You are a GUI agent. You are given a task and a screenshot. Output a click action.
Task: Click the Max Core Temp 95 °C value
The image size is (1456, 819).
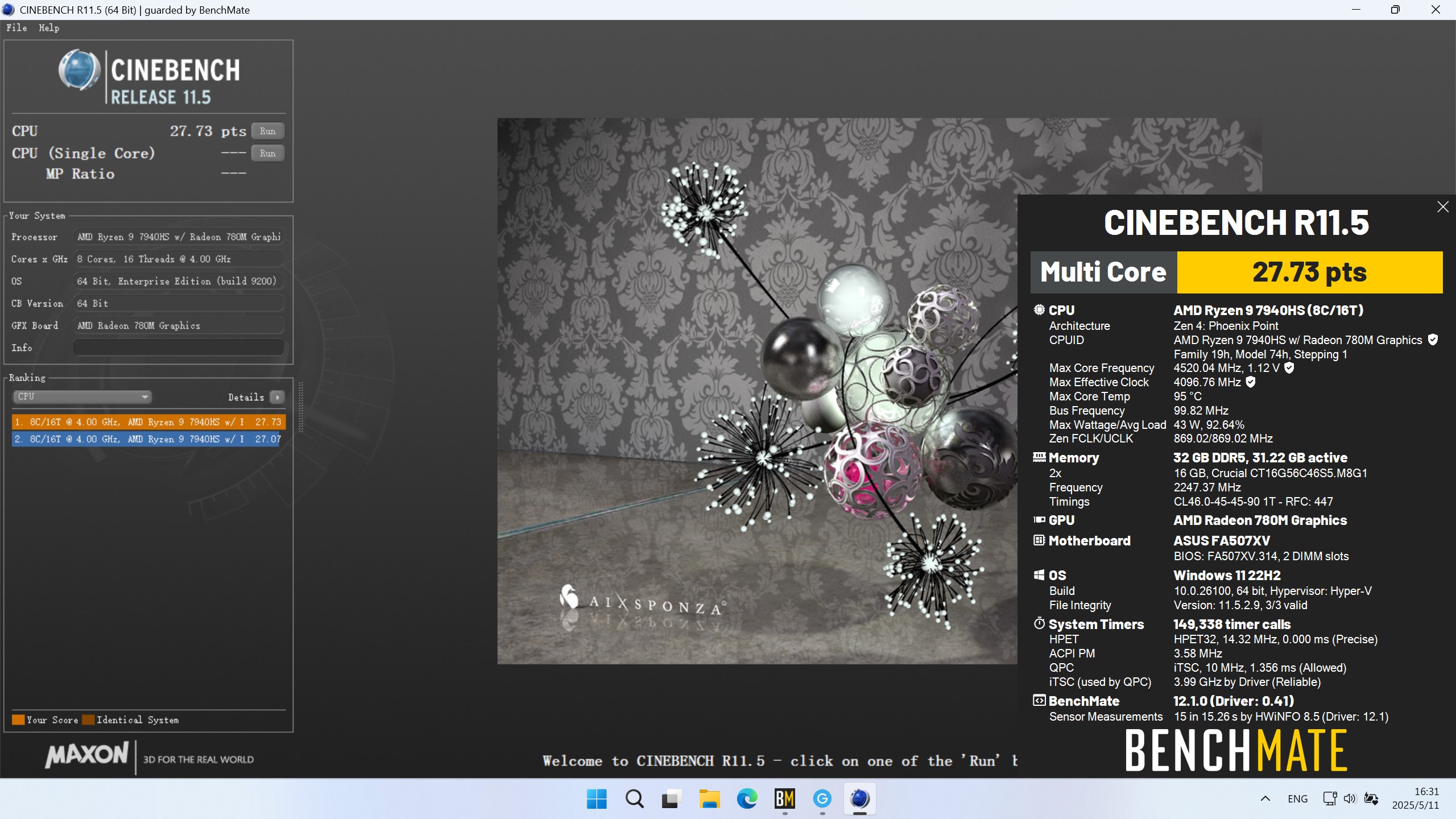(1188, 396)
